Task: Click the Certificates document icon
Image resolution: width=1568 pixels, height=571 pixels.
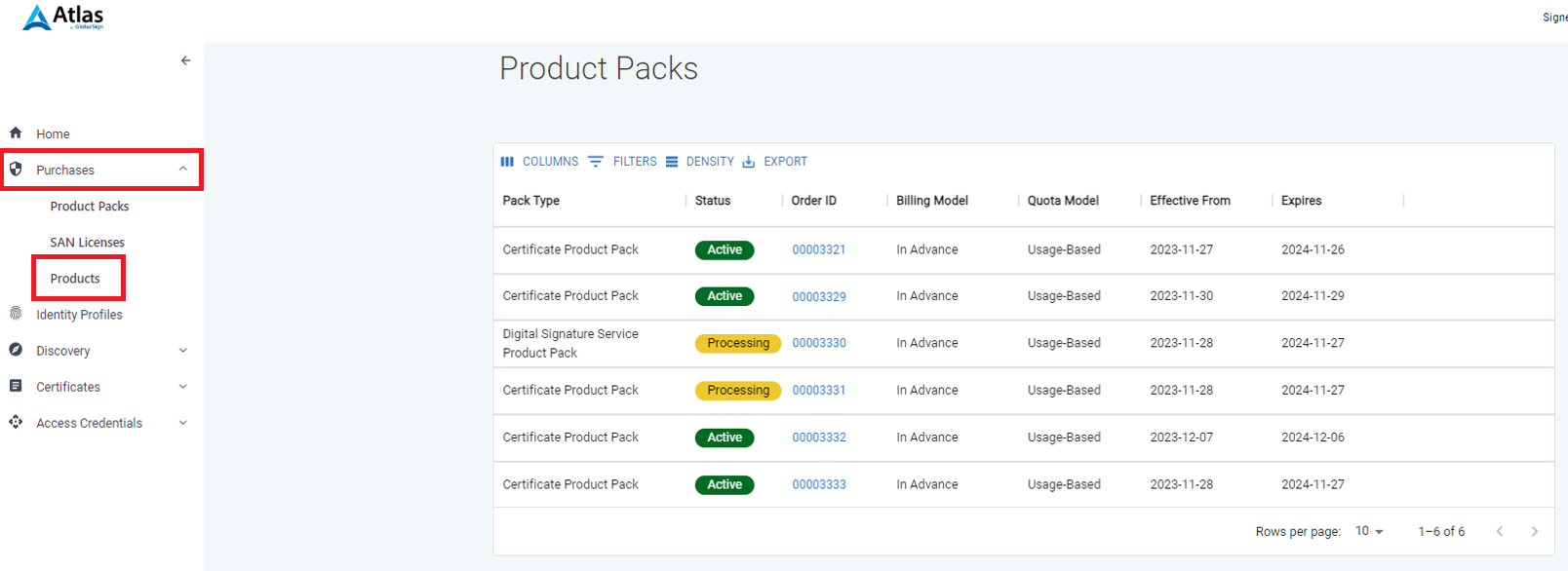Action: coord(16,386)
